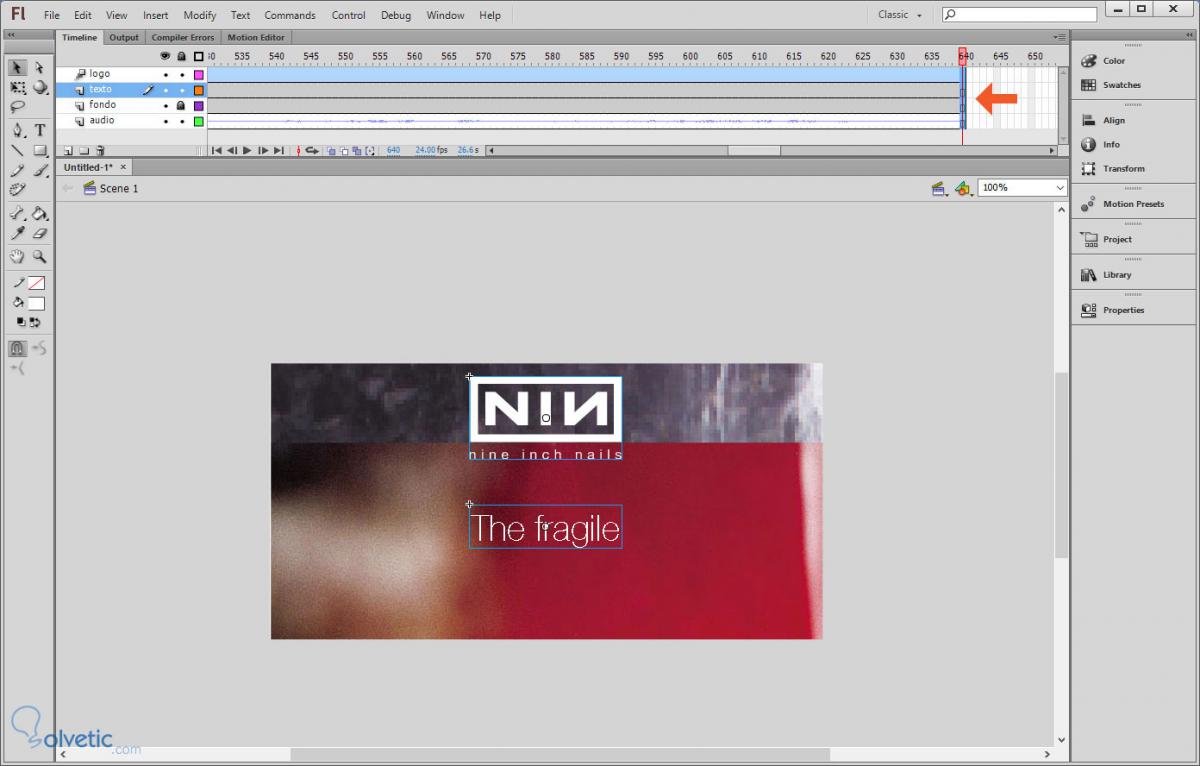Select the Free Transform tool

coord(17,87)
